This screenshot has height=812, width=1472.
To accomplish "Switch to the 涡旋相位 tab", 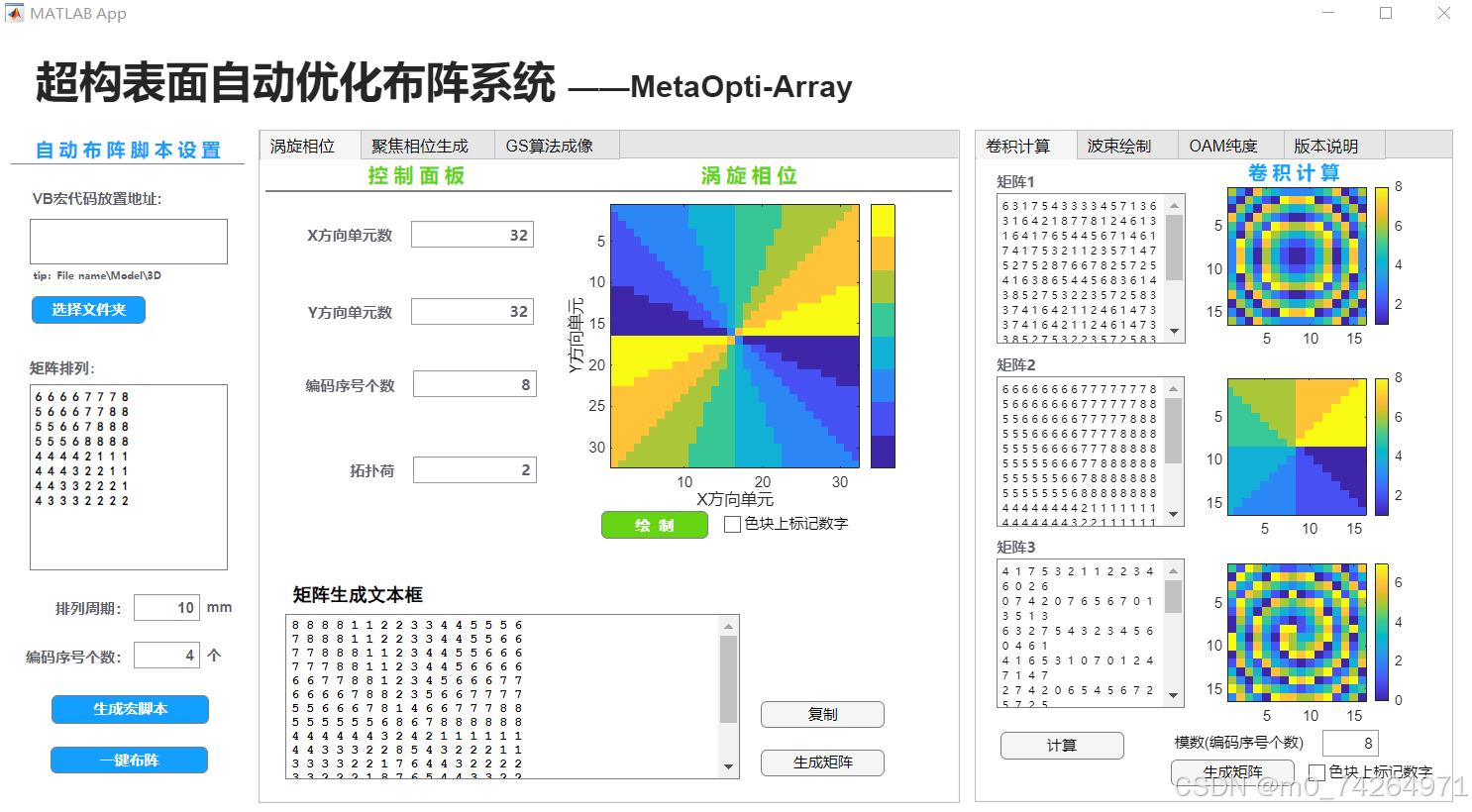I will 309,146.
